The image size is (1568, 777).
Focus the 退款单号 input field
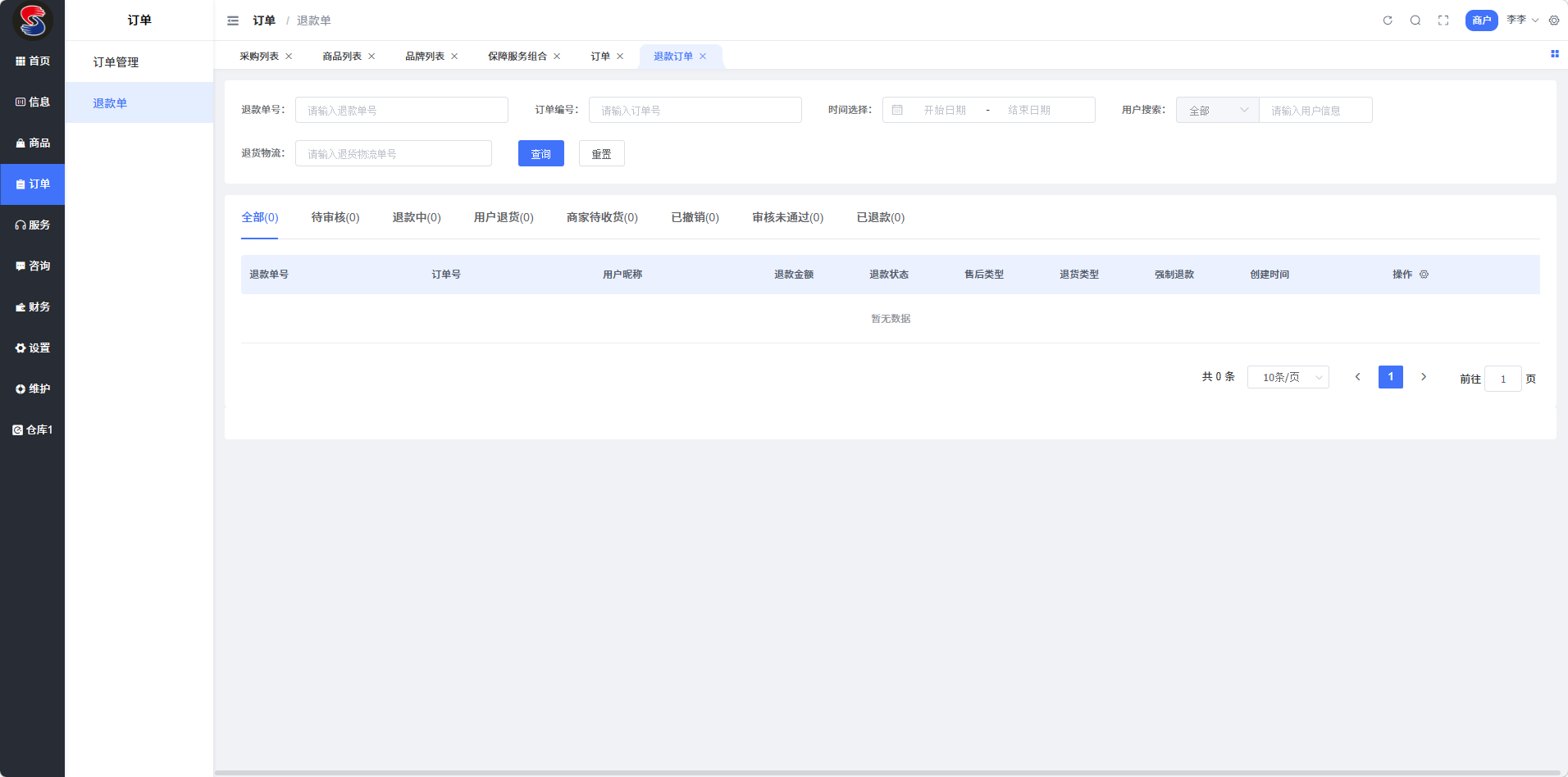[x=401, y=110]
